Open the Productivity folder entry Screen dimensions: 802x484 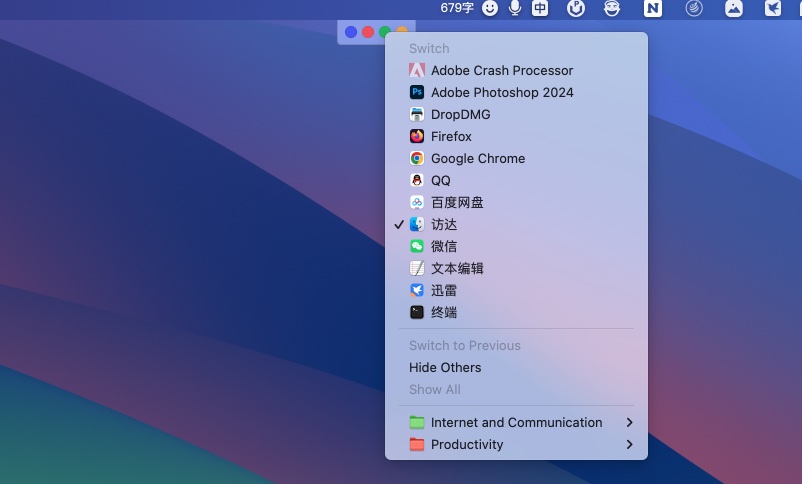coord(516,444)
